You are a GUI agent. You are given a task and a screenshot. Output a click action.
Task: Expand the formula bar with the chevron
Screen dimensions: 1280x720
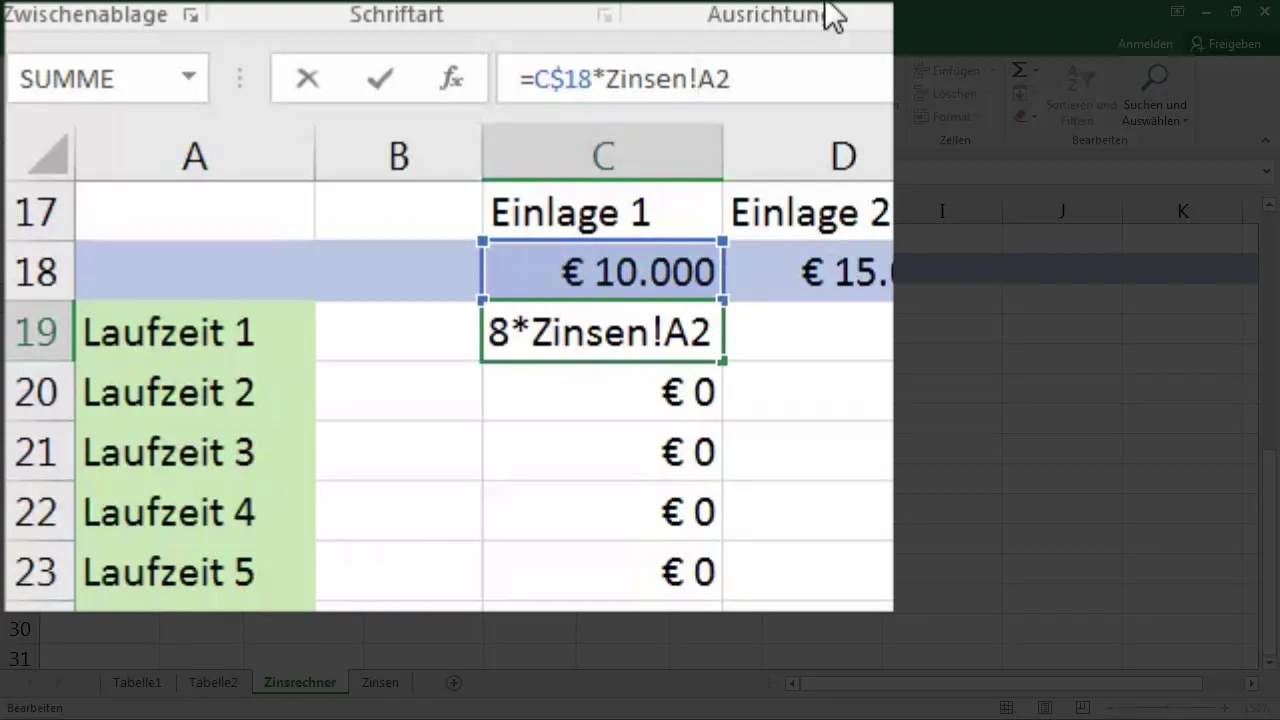coord(1266,171)
